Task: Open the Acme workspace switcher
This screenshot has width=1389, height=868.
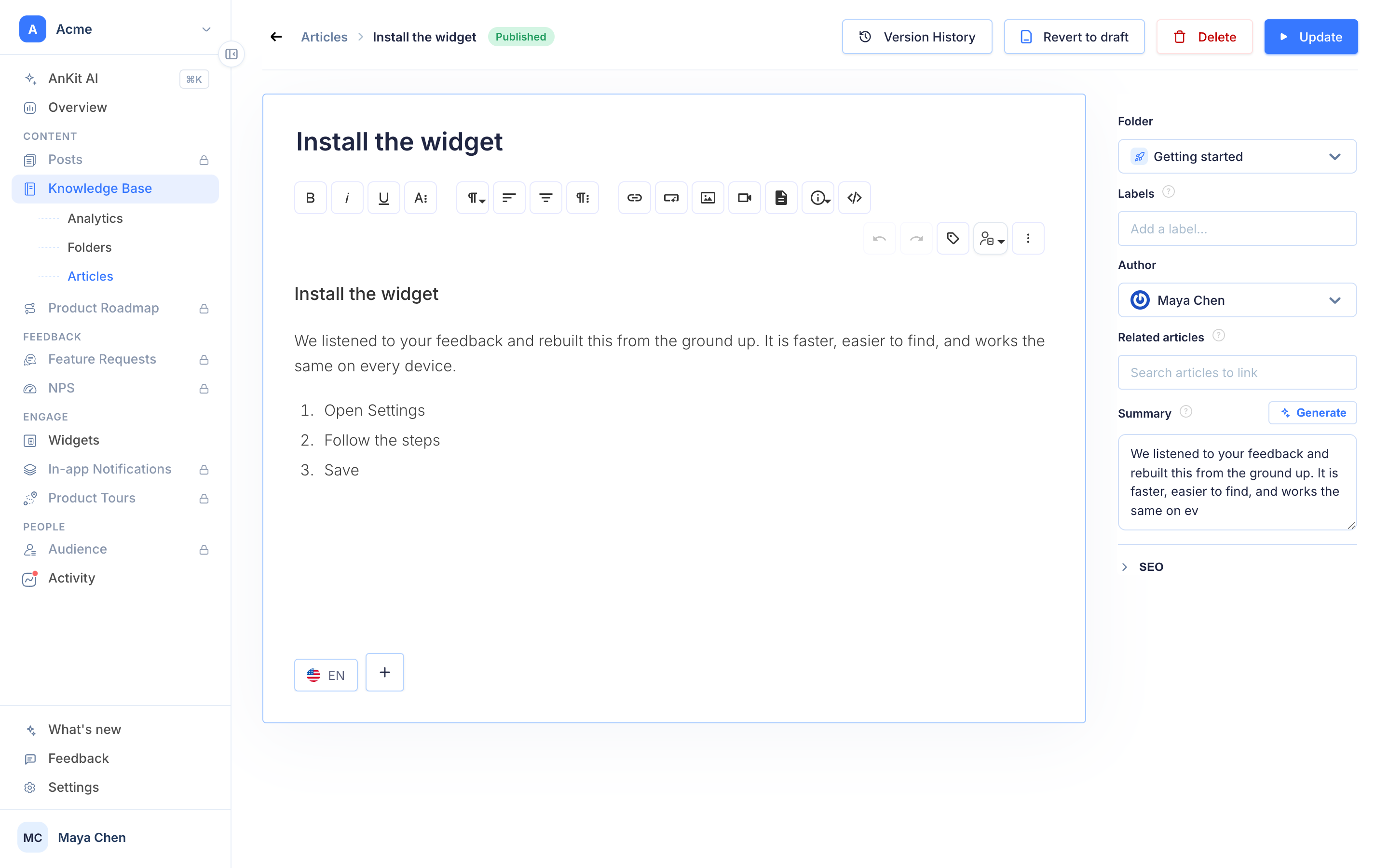Action: (115, 29)
